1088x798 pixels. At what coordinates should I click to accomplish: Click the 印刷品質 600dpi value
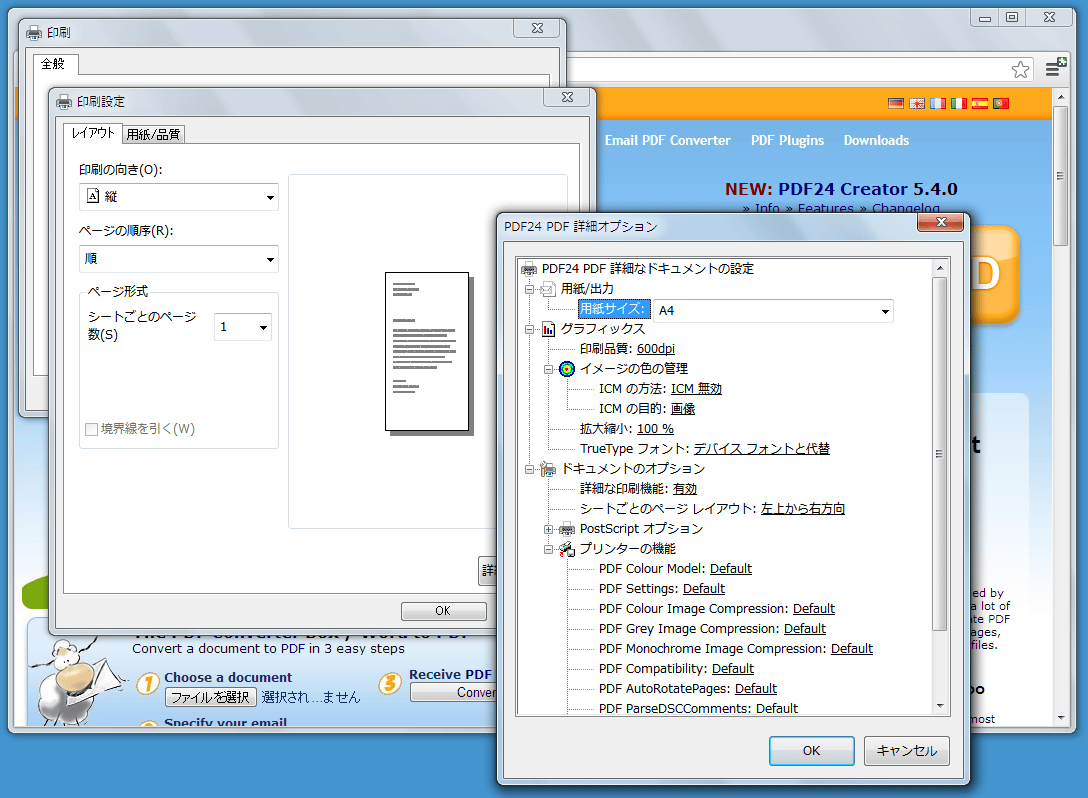pos(656,349)
